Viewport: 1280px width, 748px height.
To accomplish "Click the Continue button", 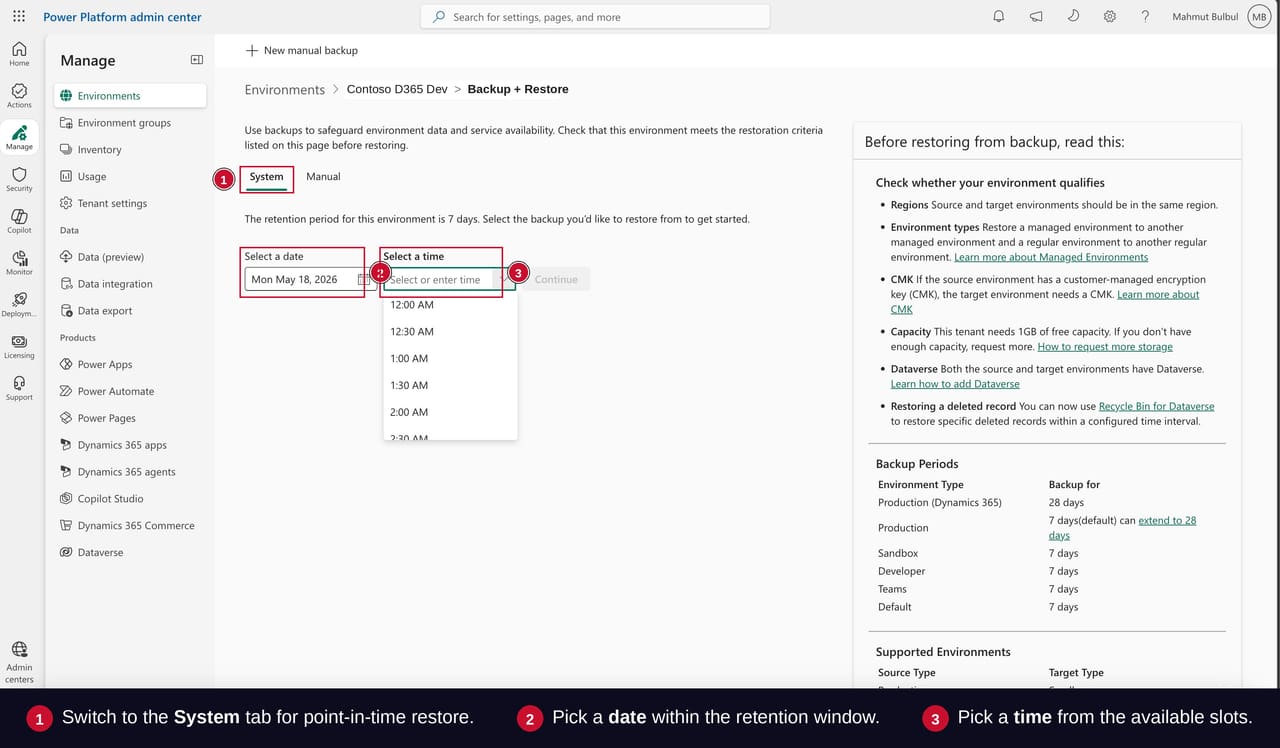I will click(x=556, y=280).
